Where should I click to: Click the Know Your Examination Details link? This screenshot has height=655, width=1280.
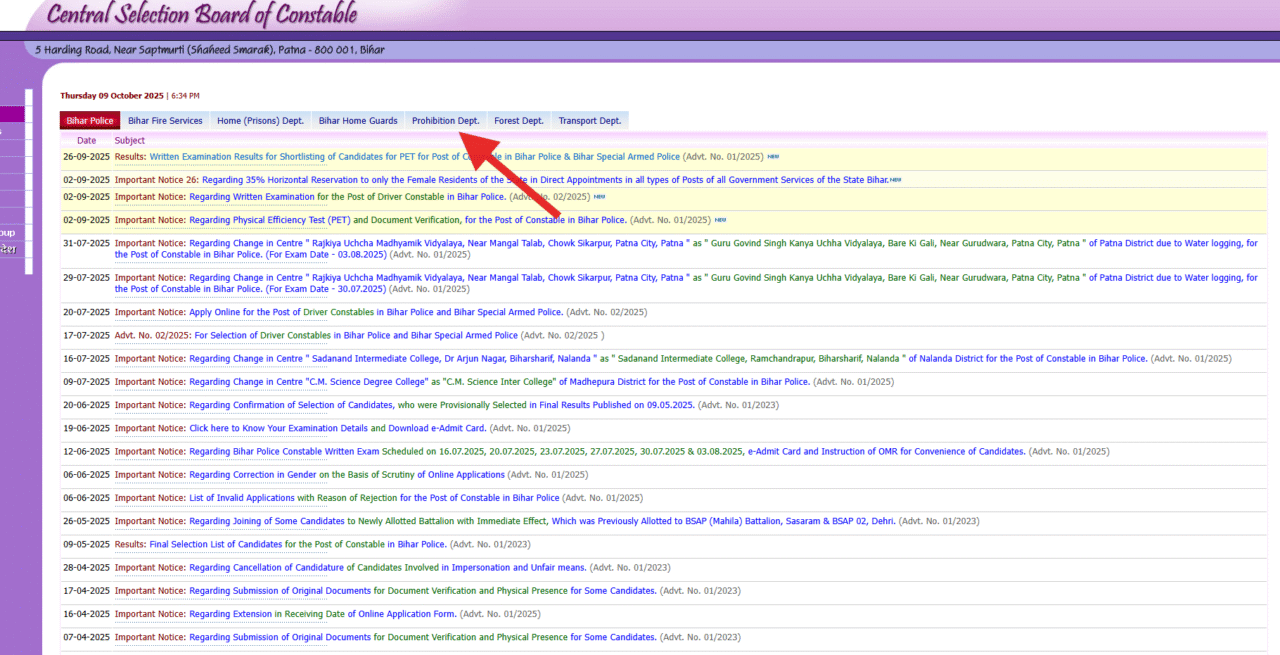[x=279, y=428]
